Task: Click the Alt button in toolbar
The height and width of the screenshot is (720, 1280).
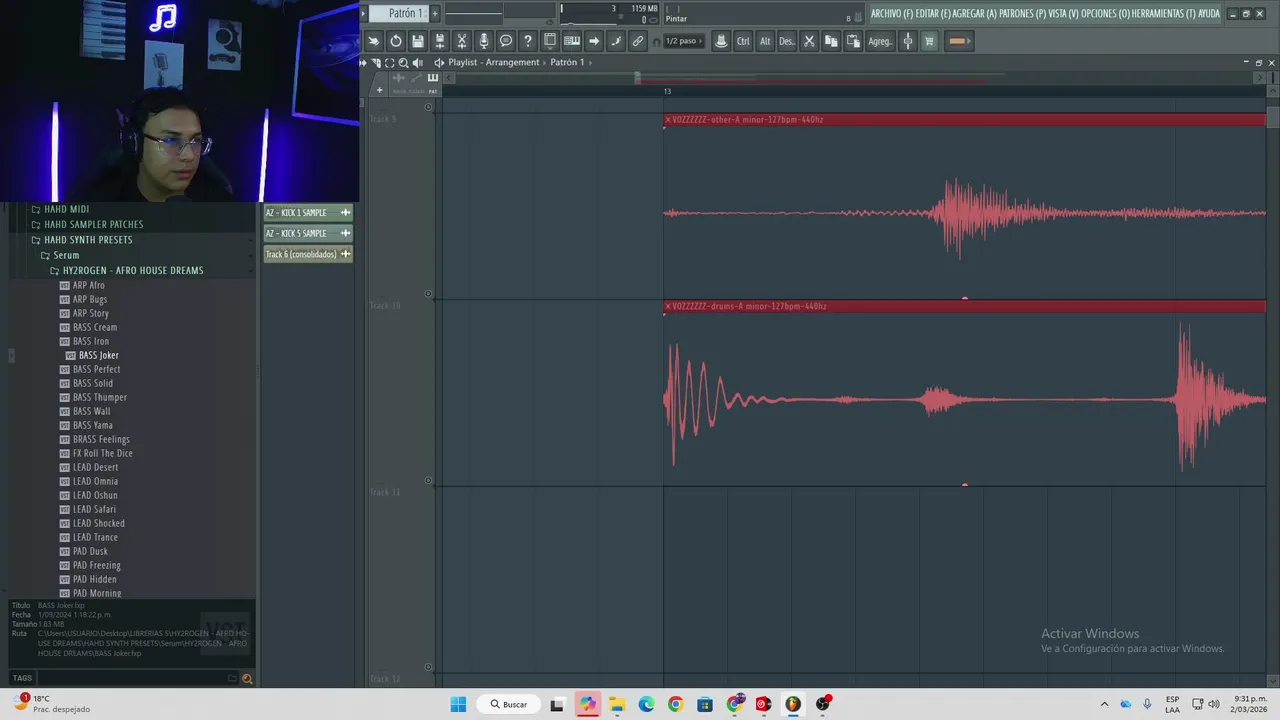Action: 765,41
